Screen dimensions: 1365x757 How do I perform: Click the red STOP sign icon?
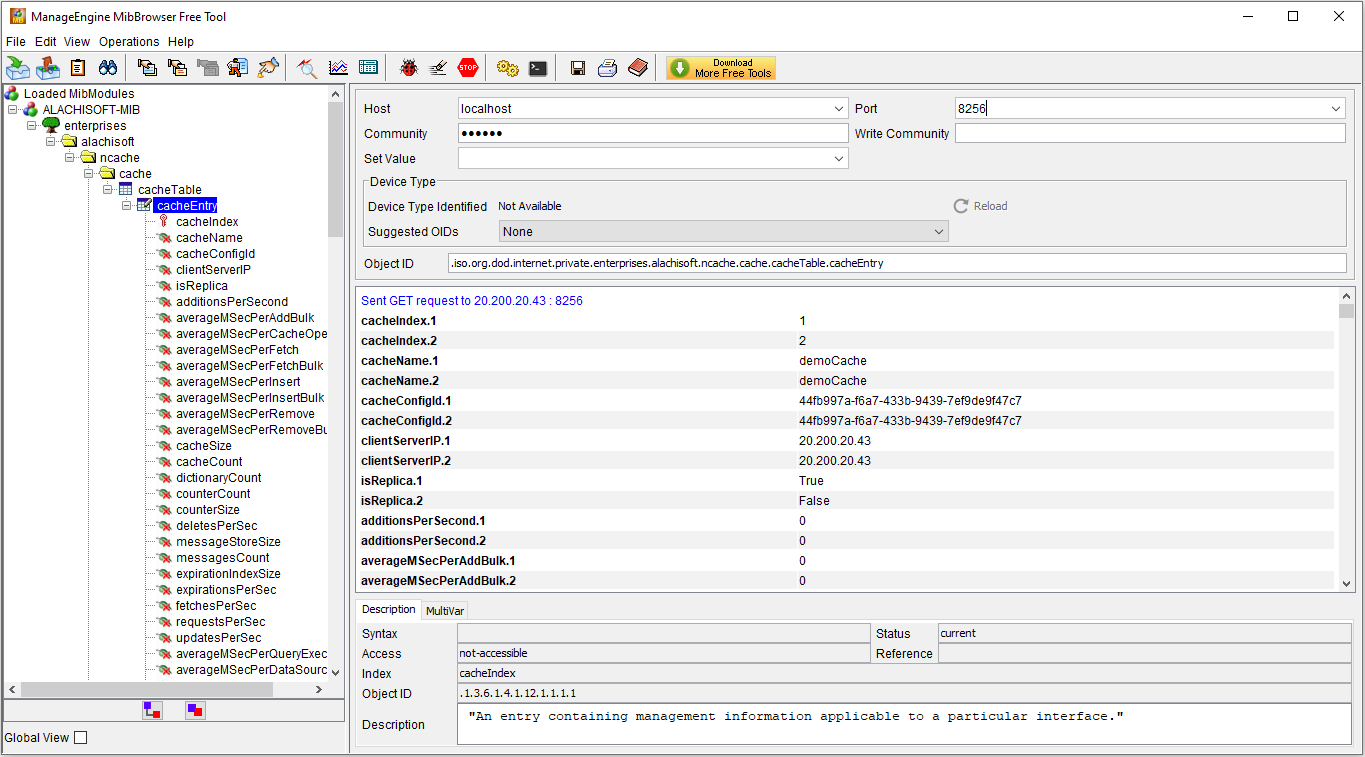pyautogui.click(x=468, y=68)
